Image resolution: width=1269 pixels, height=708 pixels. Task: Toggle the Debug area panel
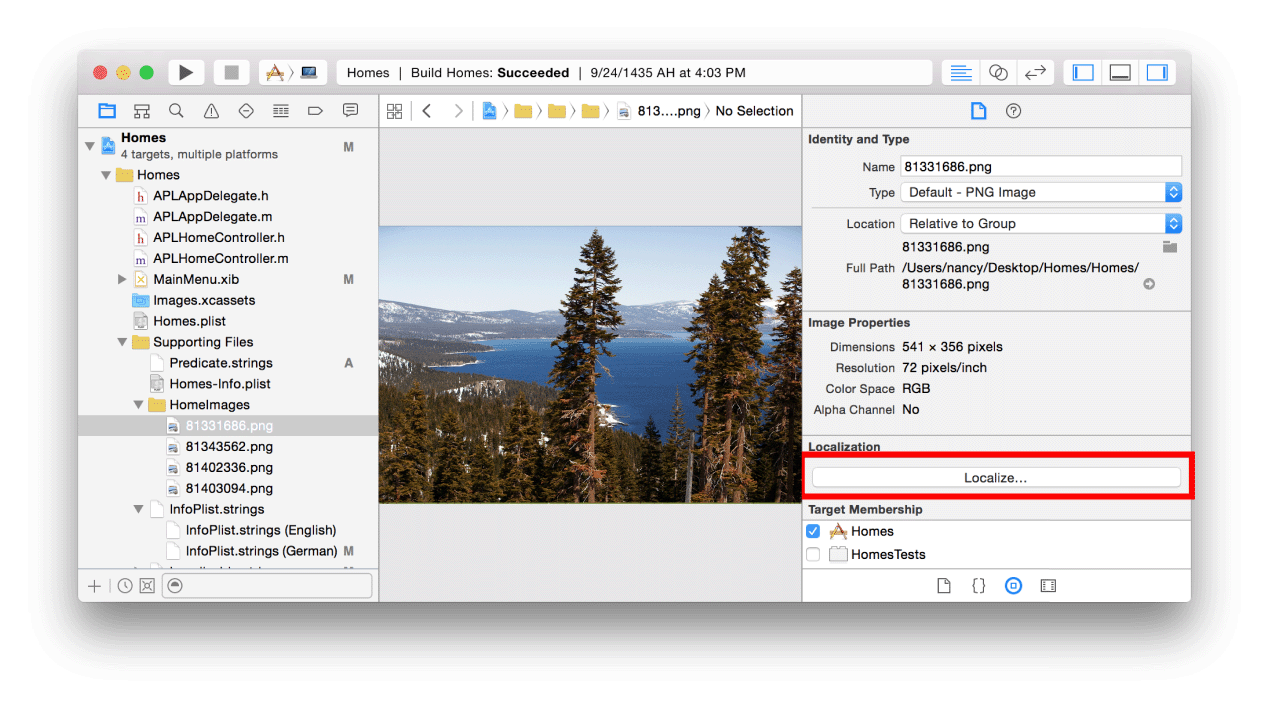pos(1120,73)
